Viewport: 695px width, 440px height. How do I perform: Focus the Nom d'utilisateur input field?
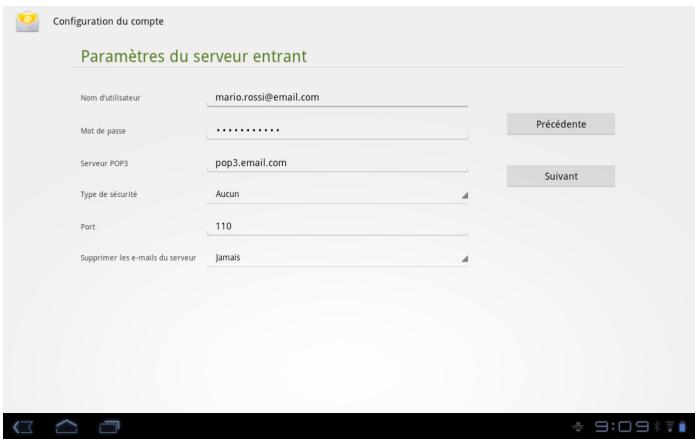point(337,97)
